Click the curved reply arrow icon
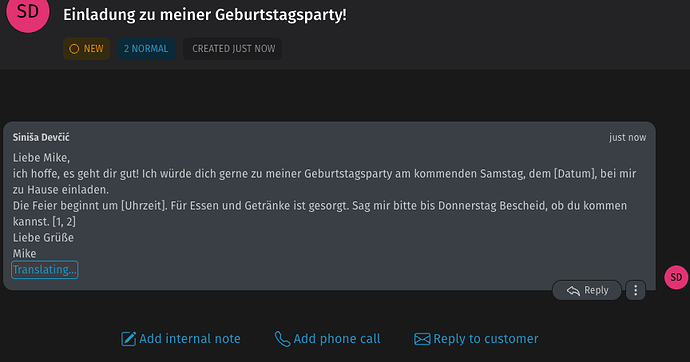This screenshot has height=362, width=690. 573,291
